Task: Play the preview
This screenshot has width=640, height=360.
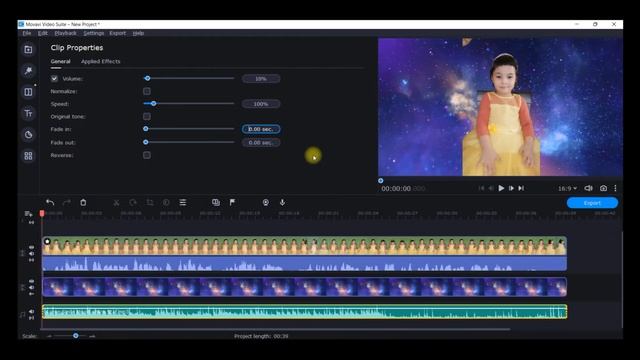Action: click(x=501, y=188)
